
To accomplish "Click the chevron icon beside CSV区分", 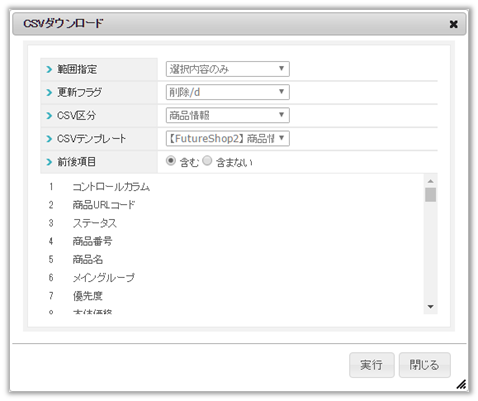I will pos(49,116).
